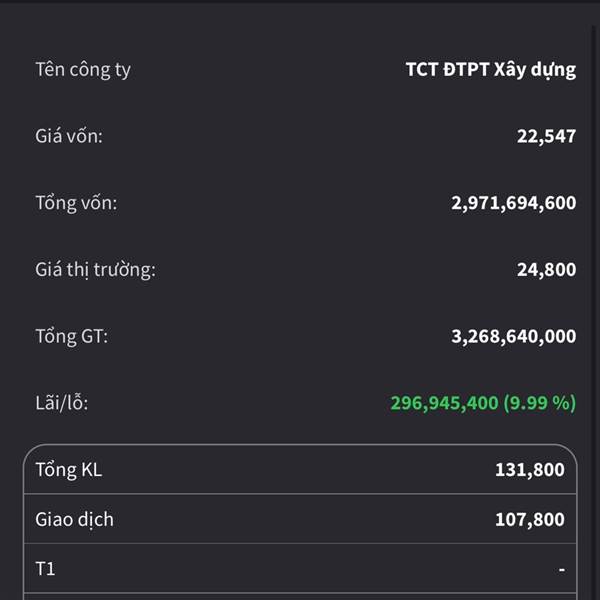This screenshot has width=600, height=600.
Task: Click the T1 dash value
Action: [x=561, y=569]
